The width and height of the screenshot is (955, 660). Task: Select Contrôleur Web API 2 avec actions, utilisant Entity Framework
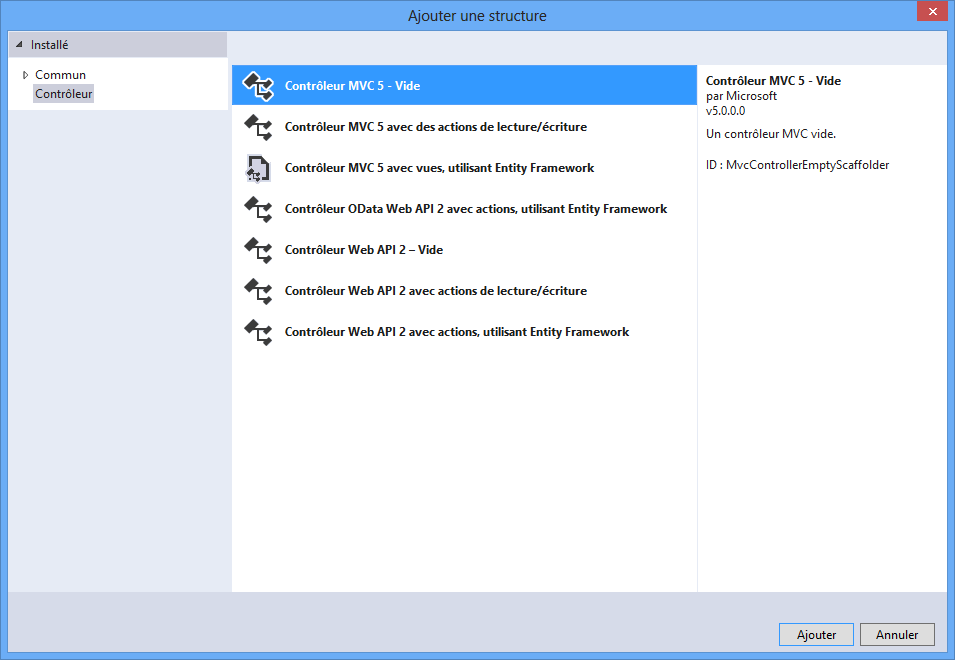coord(464,332)
